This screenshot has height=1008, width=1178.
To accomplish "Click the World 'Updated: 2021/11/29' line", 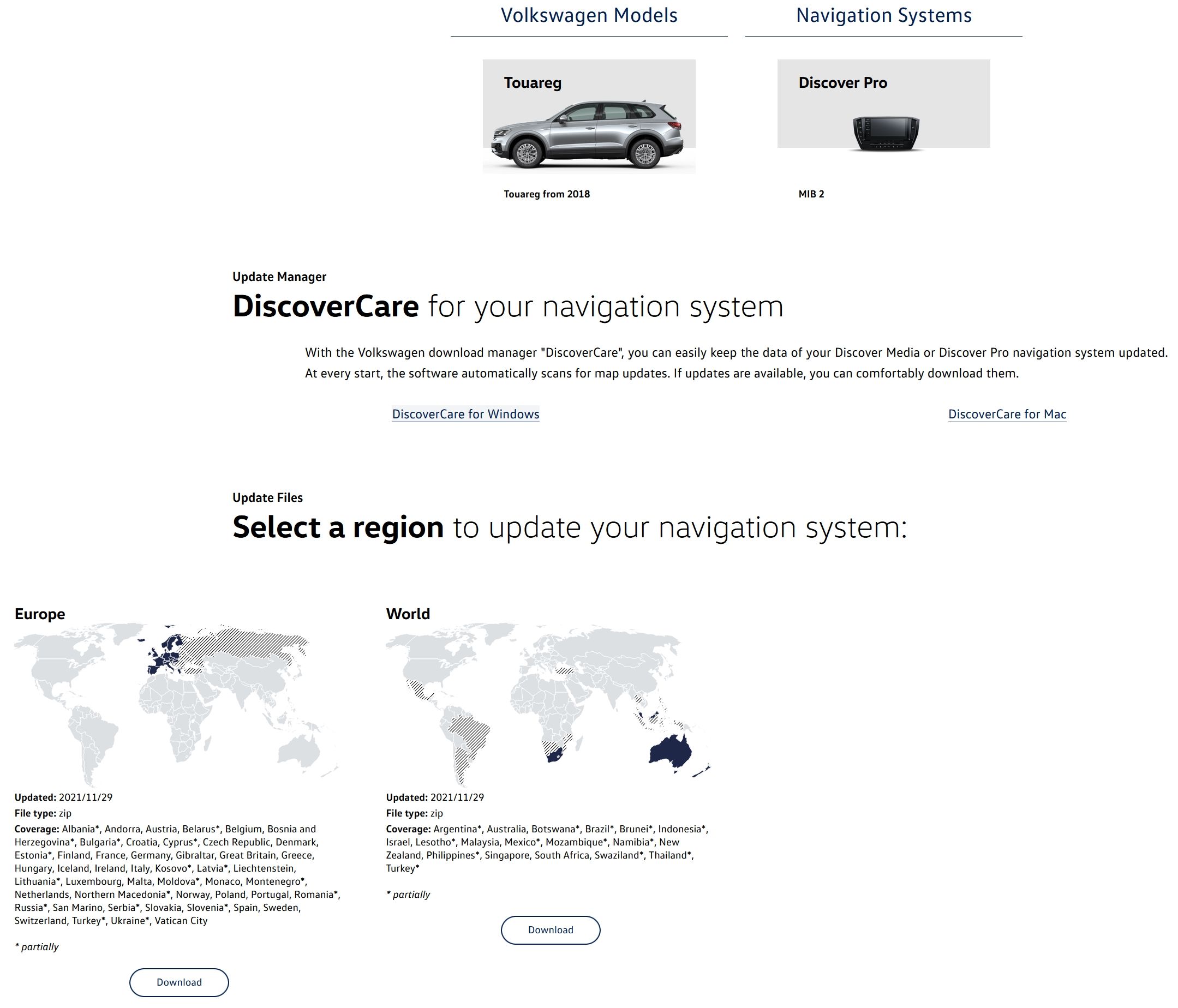I will (x=435, y=797).
